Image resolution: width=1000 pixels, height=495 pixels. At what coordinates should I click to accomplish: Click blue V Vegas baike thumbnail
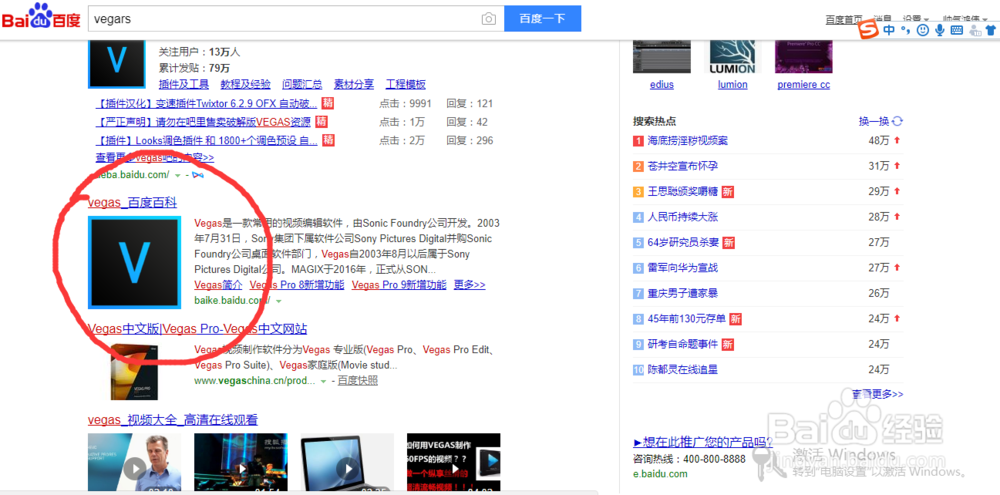[x=134, y=262]
